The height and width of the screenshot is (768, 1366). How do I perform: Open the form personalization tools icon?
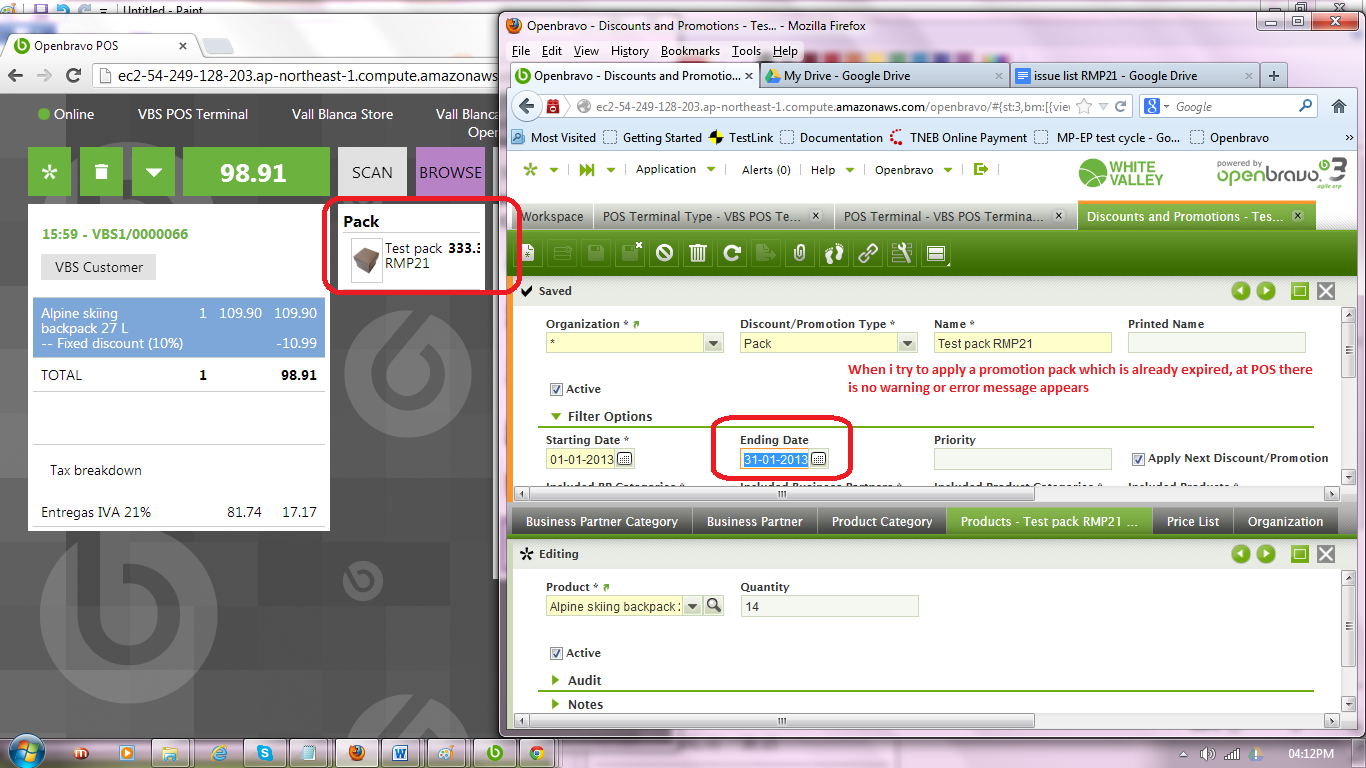[901, 254]
